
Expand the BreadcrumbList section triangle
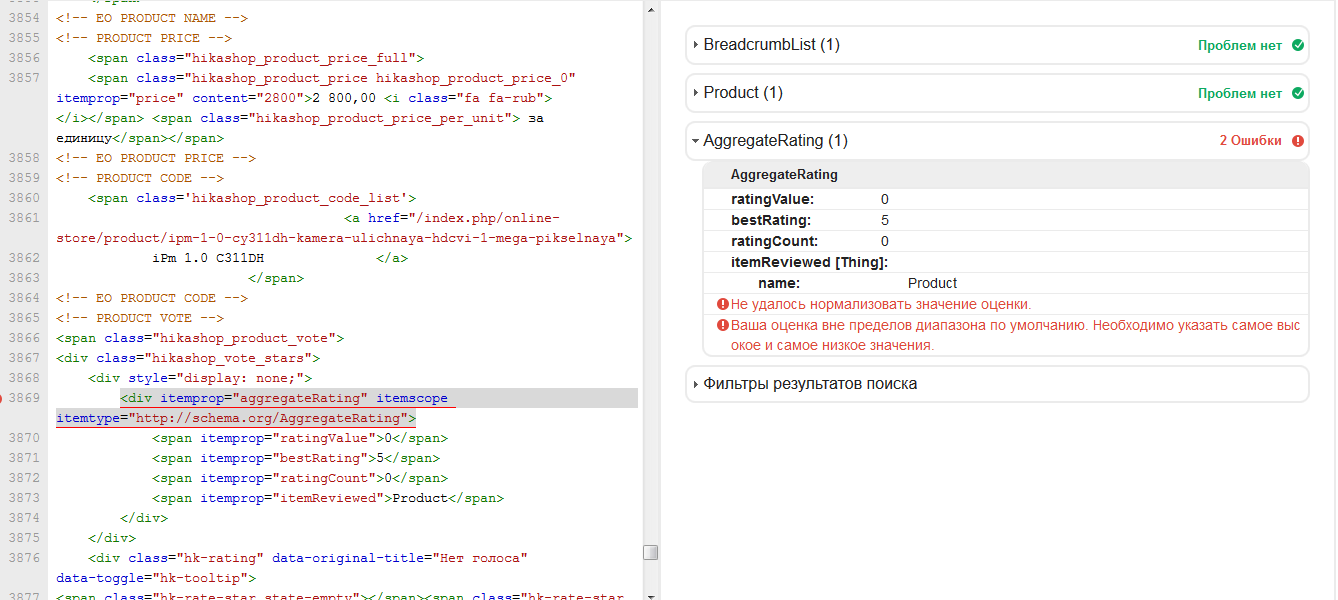click(x=695, y=45)
